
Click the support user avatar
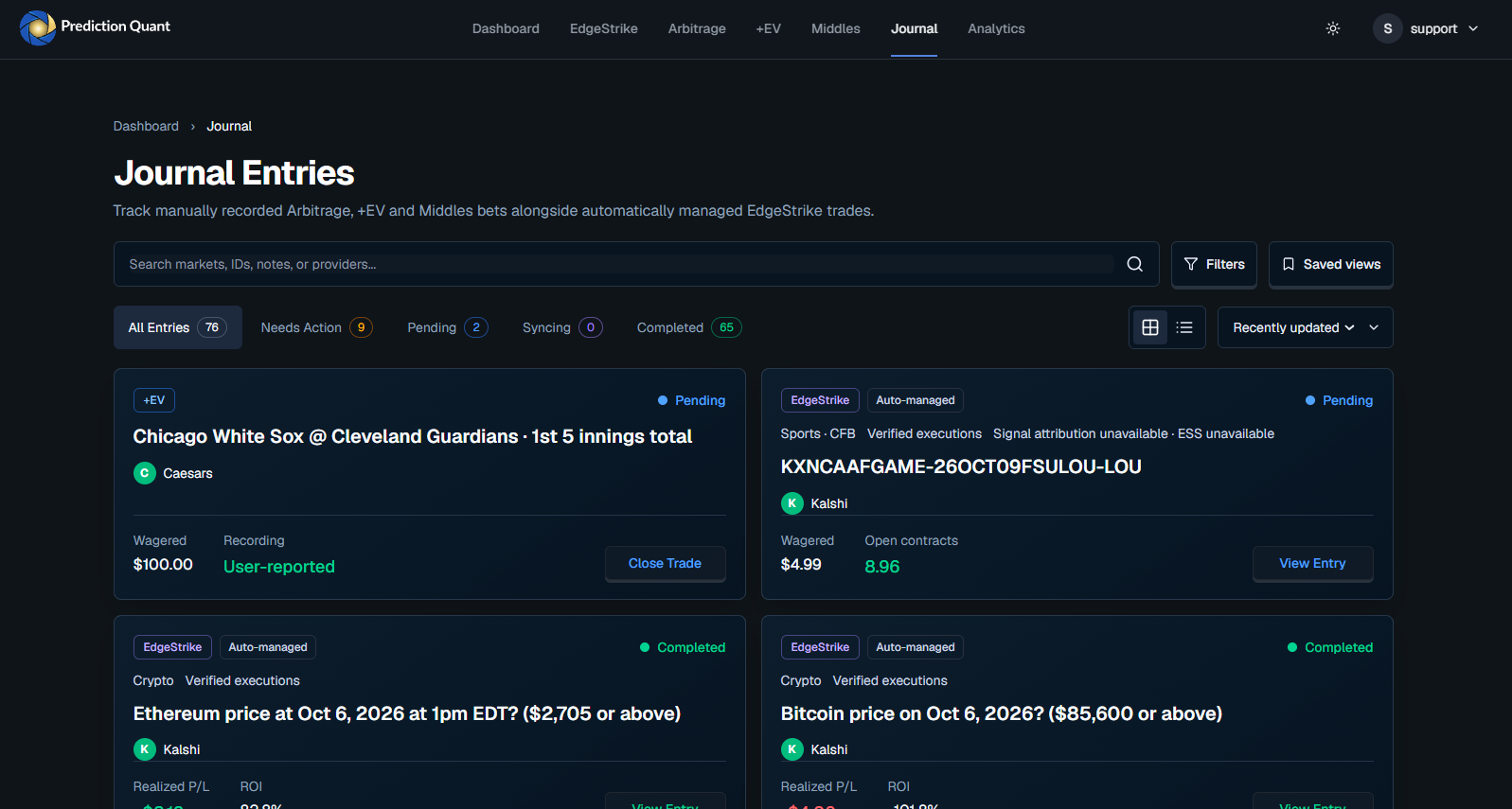pos(1387,28)
